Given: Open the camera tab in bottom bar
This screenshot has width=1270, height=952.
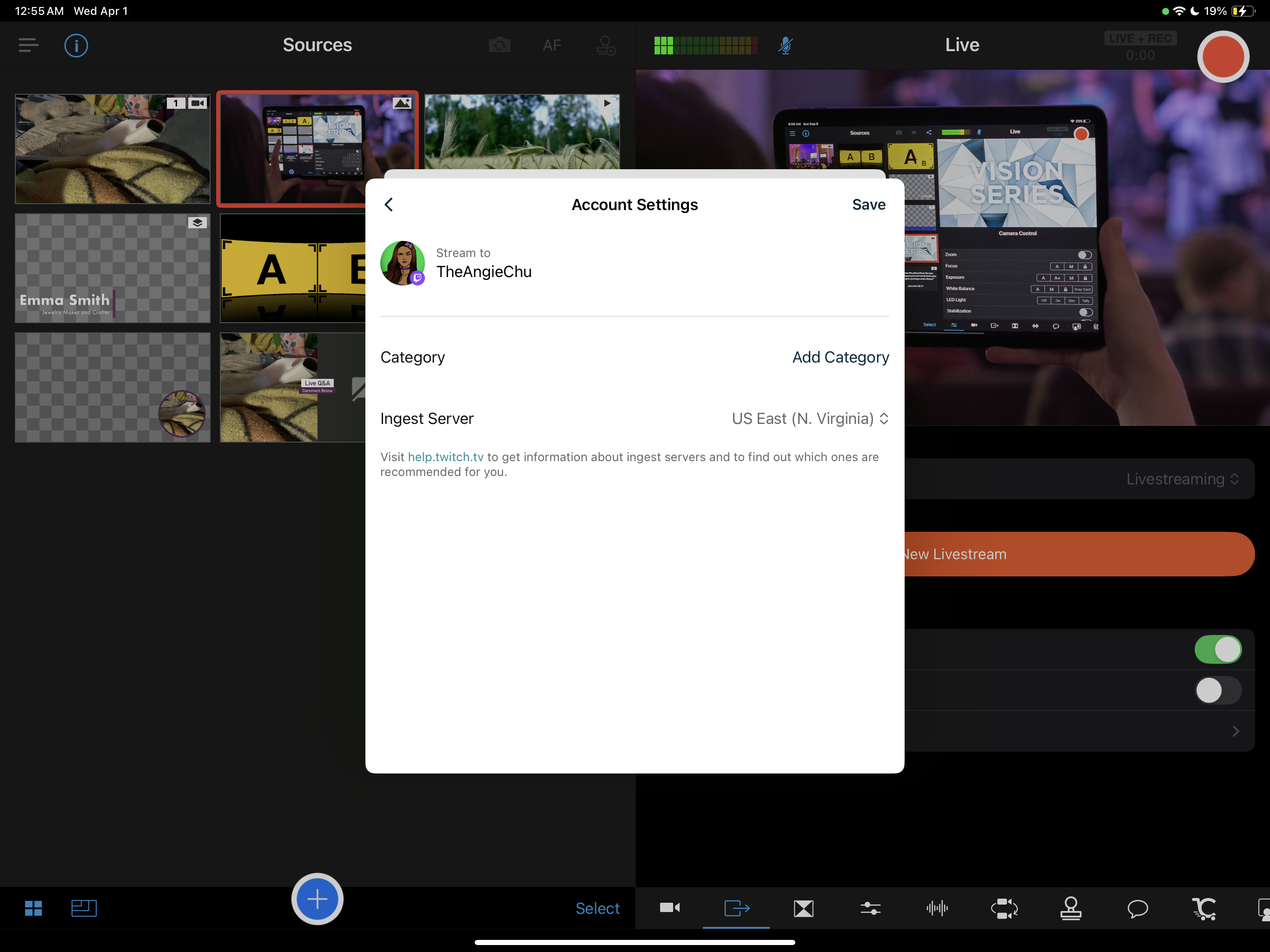Looking at the screenshot, I should (669, 908).
